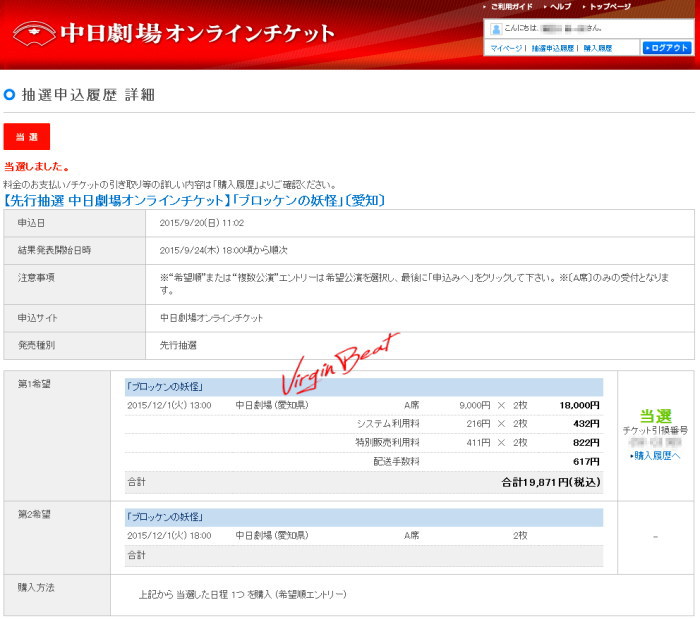700x619 pixels.
Task: Open 抽選申込履歴 in the header
Action: pyautogui.click(x=552, y=48)
